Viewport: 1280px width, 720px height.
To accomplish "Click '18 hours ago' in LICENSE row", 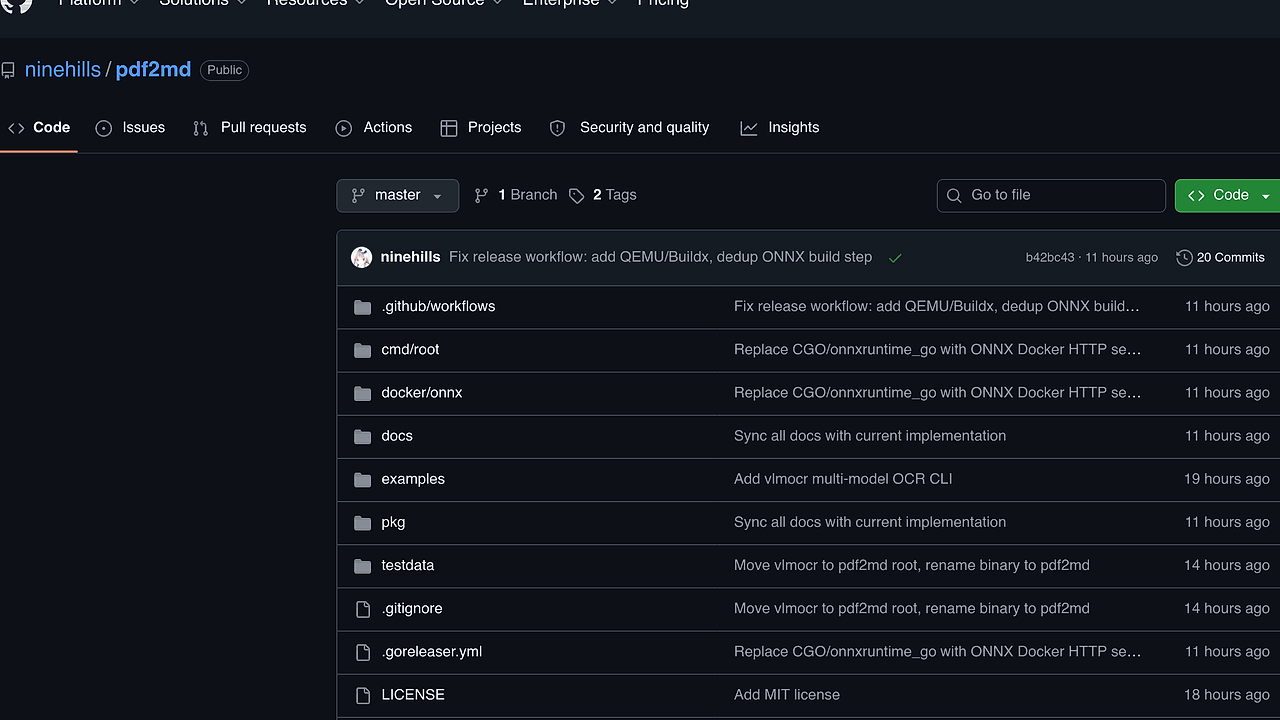I will pyautogui.click(x=1227, y=694).
